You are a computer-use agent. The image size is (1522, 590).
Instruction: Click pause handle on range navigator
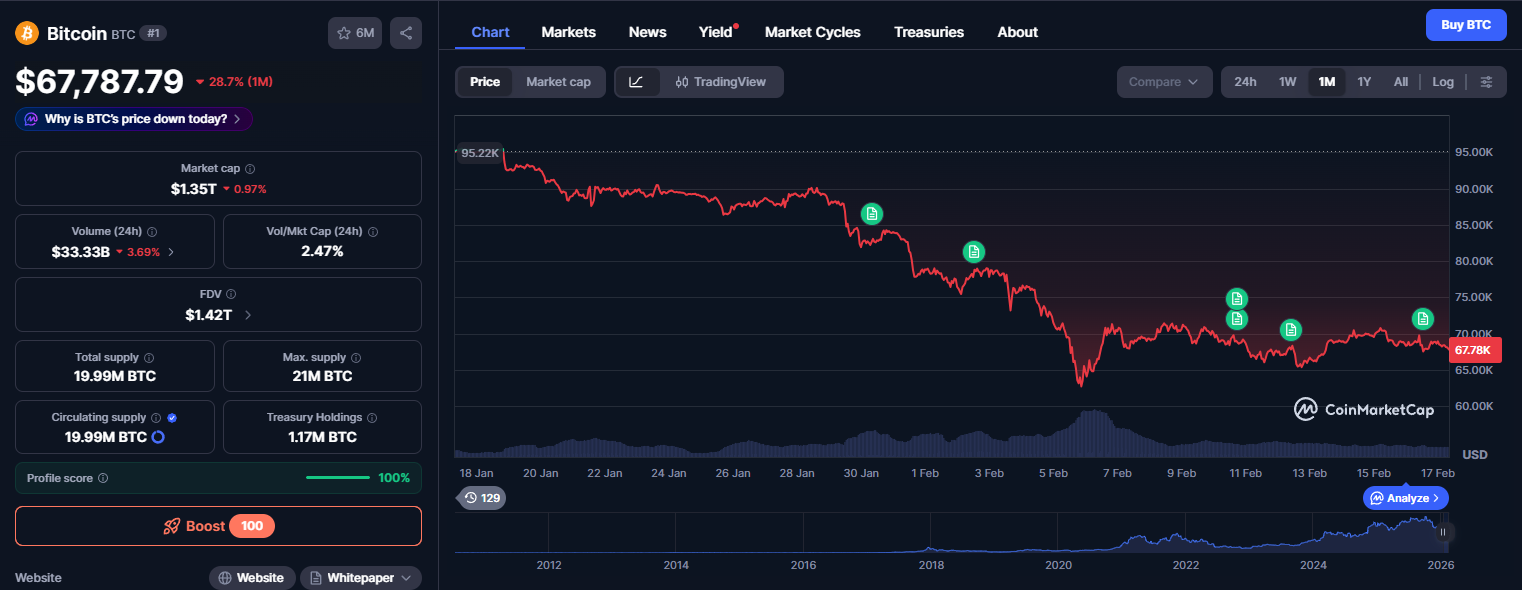pos(1442,532)
